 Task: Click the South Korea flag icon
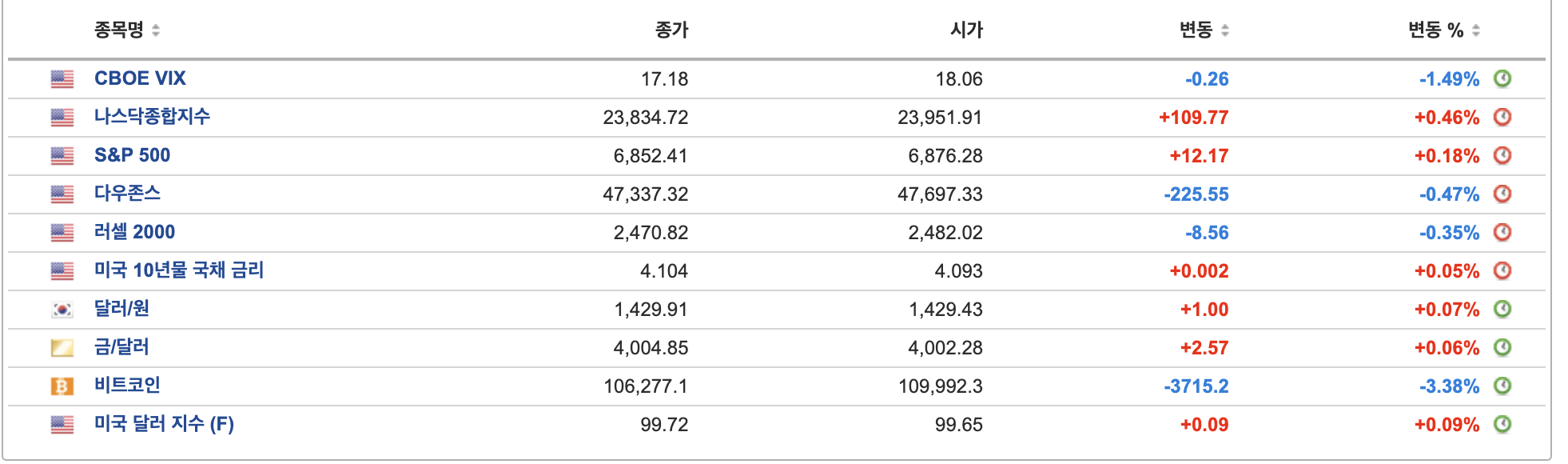62,310
